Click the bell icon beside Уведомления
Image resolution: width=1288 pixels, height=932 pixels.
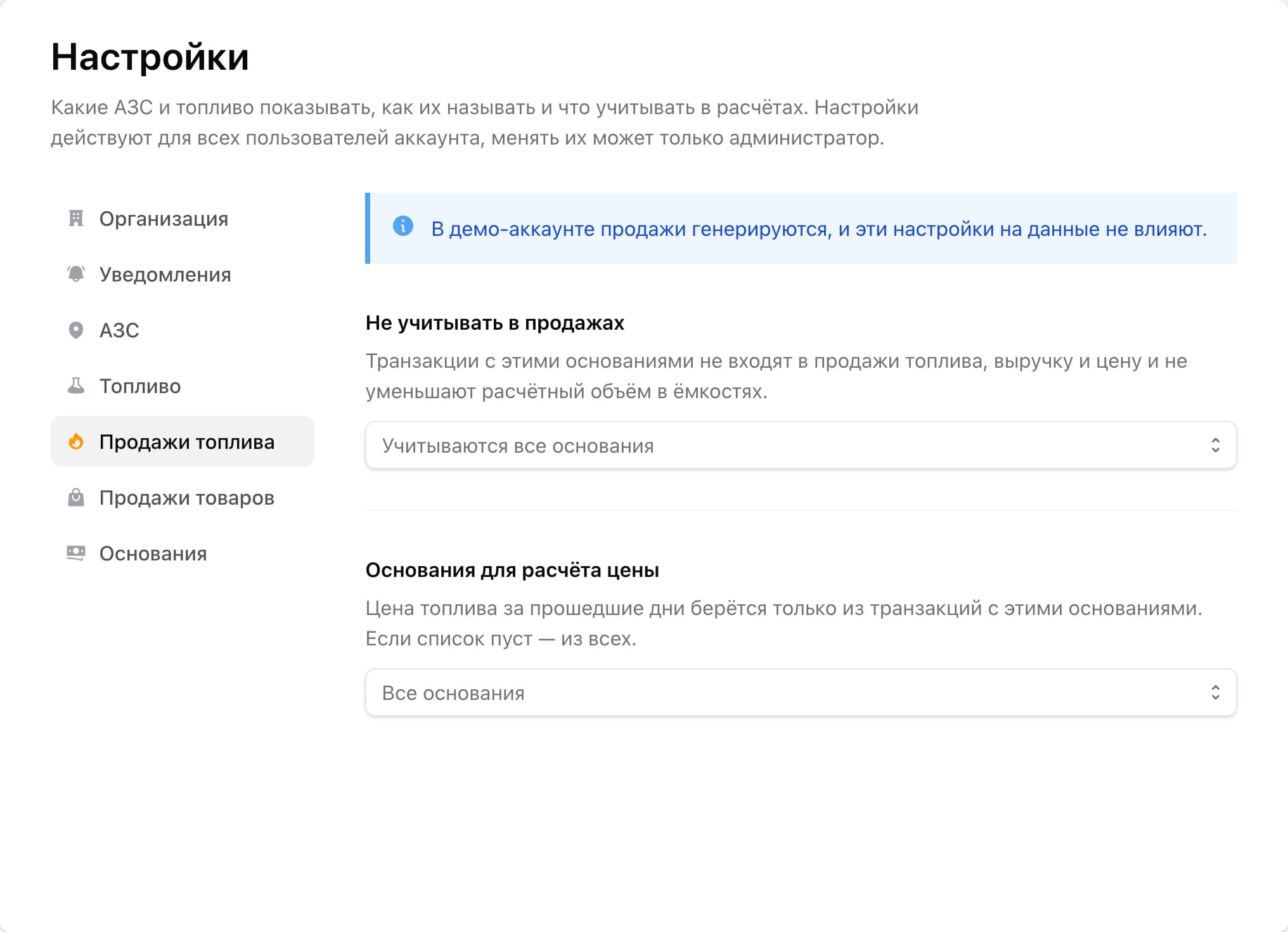coord(76,274)
